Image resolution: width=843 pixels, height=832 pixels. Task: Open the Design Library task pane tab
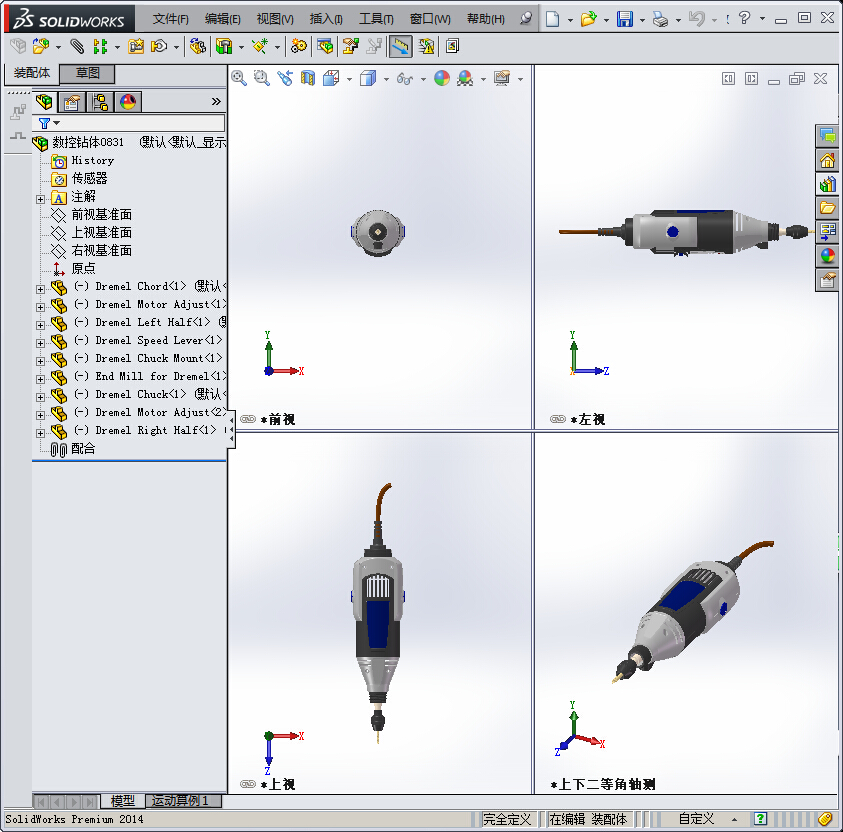[827, 184]
